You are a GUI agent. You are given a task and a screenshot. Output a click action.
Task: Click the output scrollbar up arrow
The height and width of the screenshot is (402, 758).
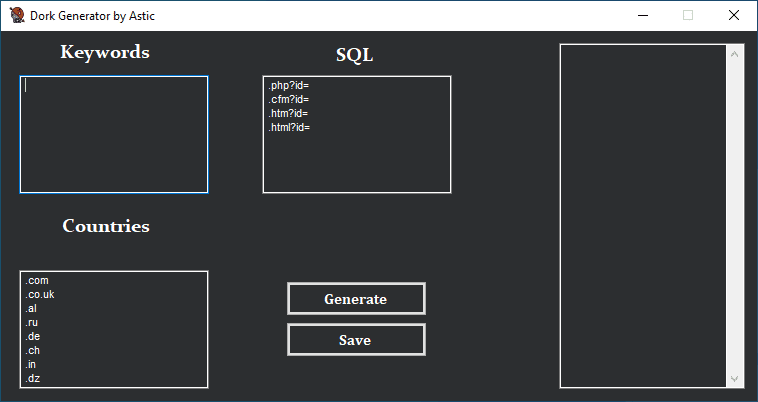[x=734, y=54]
